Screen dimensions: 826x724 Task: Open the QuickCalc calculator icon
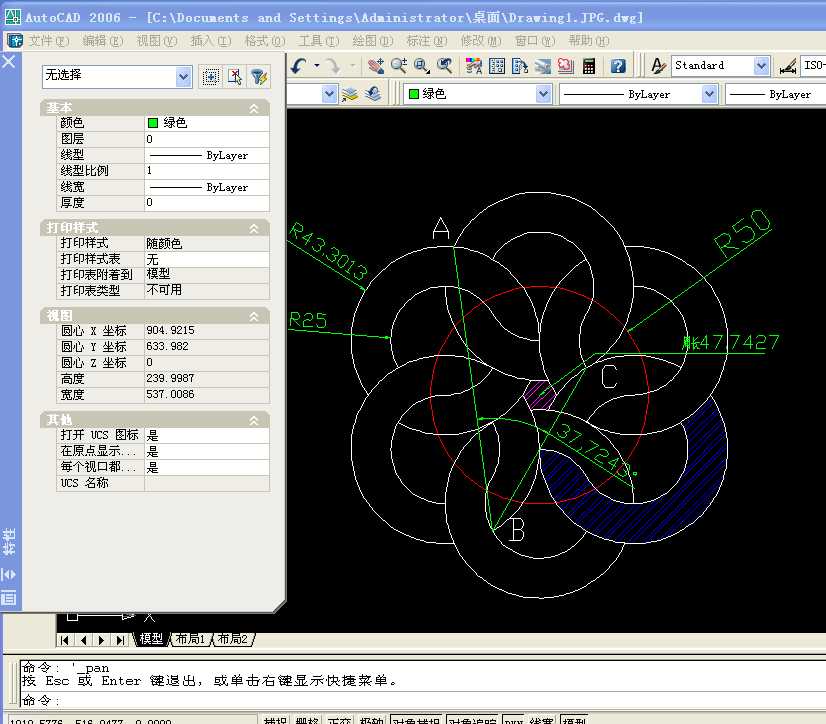pyautogui.click(x=589, y=66)
